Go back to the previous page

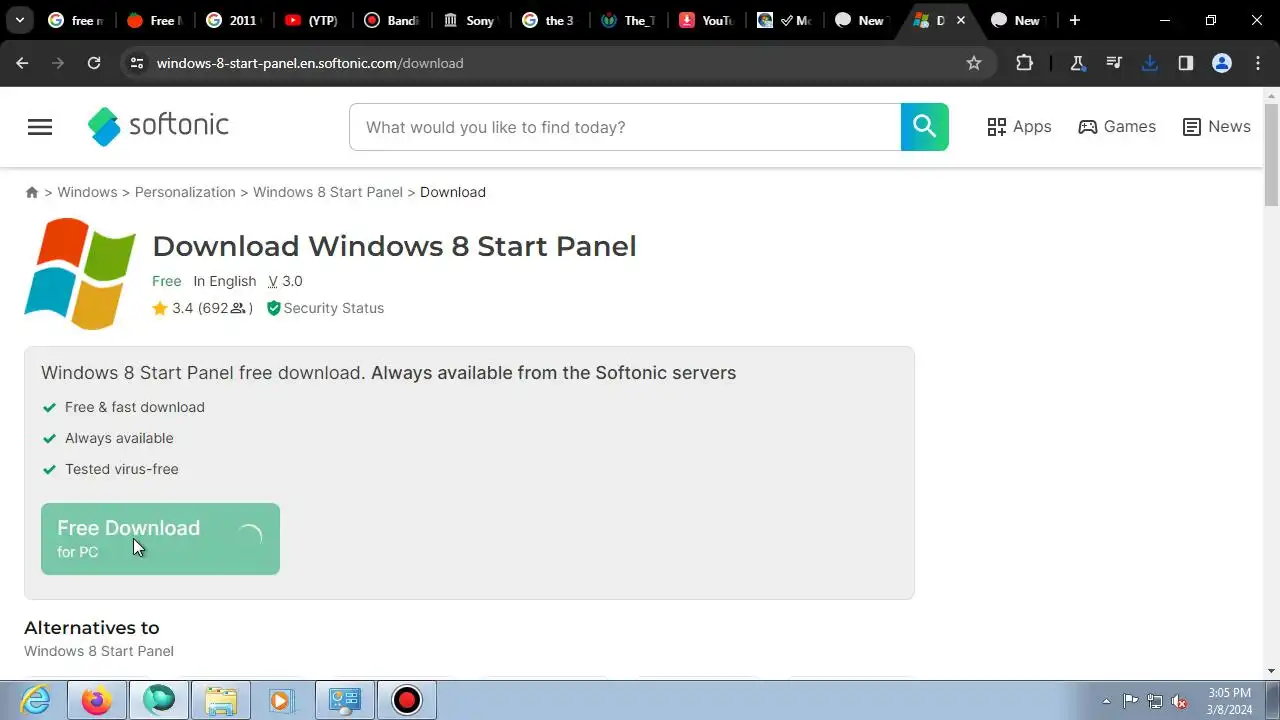click(22, 63)
